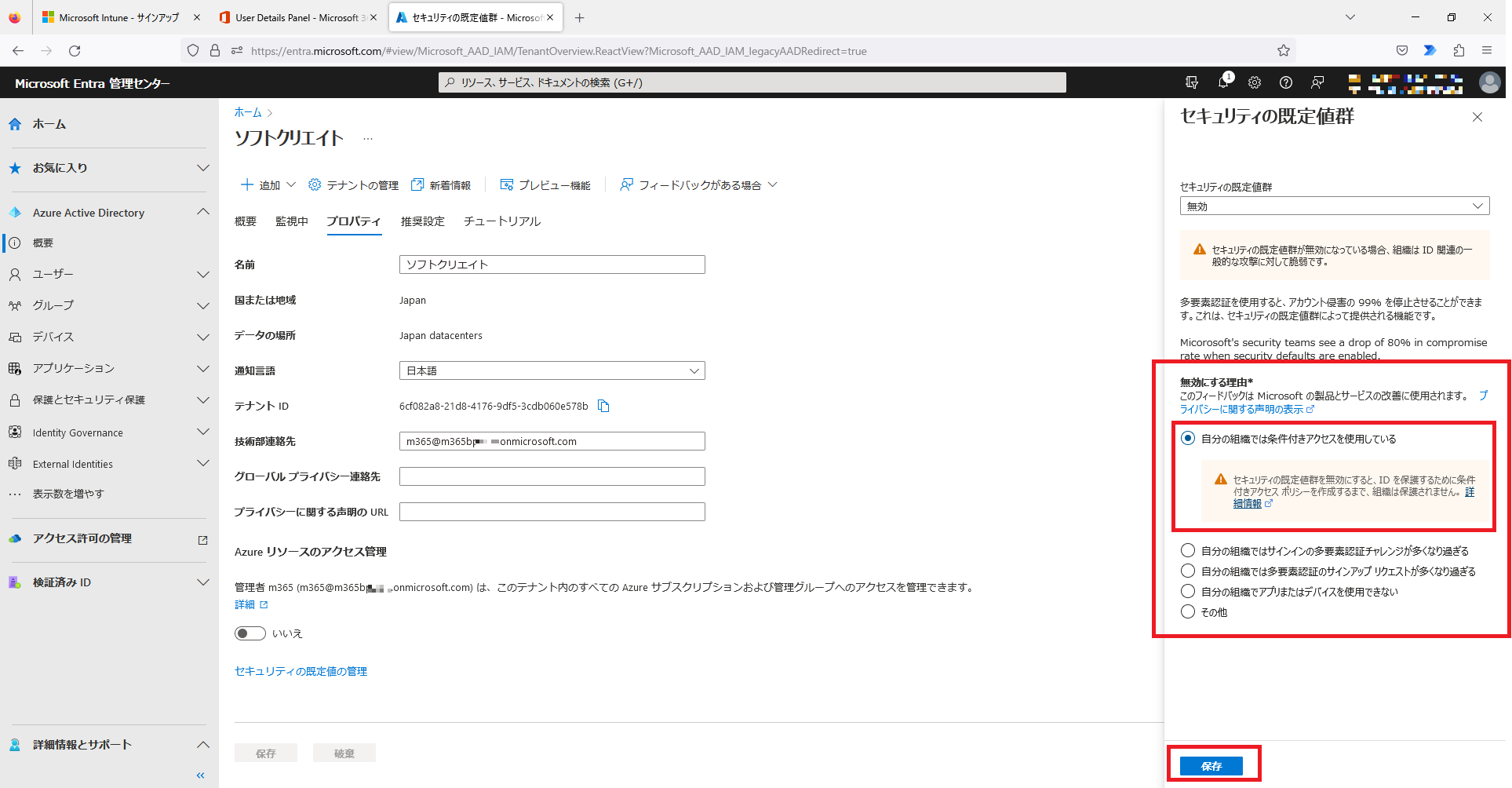Screen dimensions: 1512x788
Task: Click the 検証済み ID icon
Action: [x=15, y=582]
